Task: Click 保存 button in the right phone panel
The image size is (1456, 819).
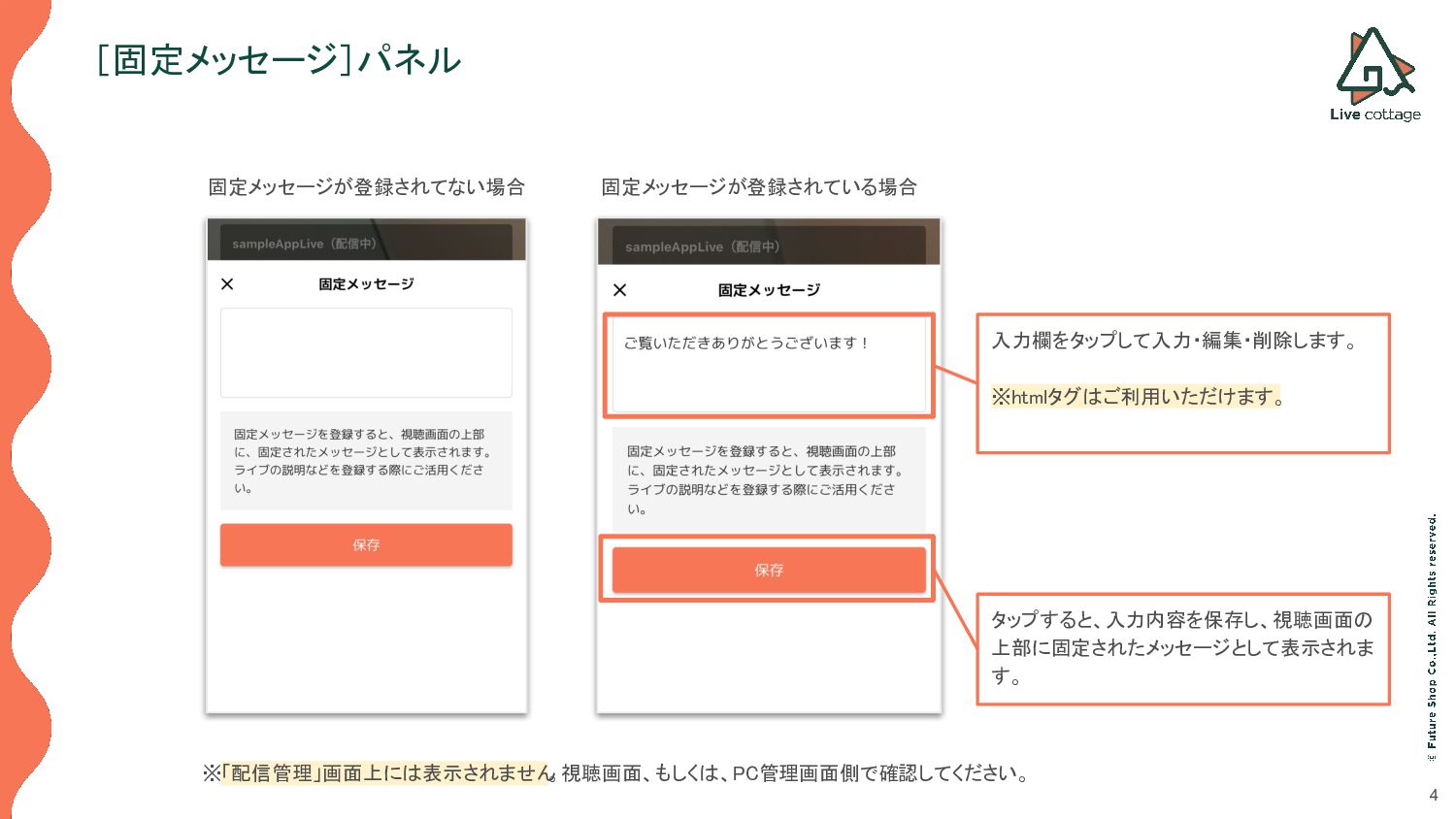Action: point(769,570)
